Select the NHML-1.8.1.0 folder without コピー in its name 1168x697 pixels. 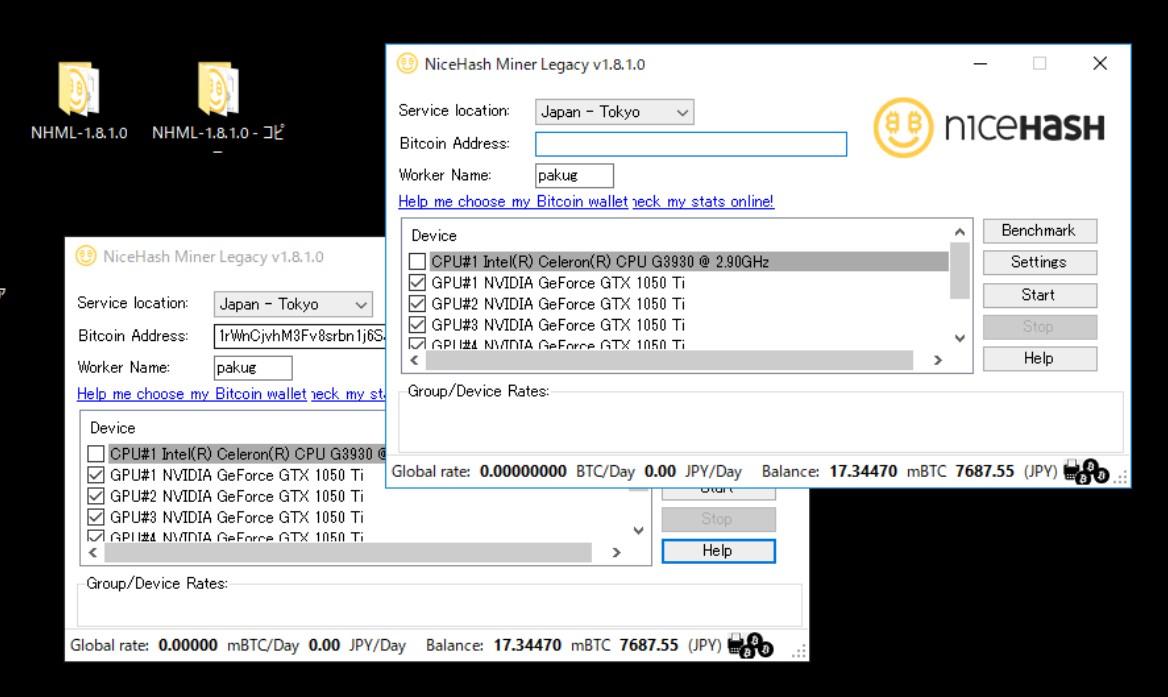(78, 101)
